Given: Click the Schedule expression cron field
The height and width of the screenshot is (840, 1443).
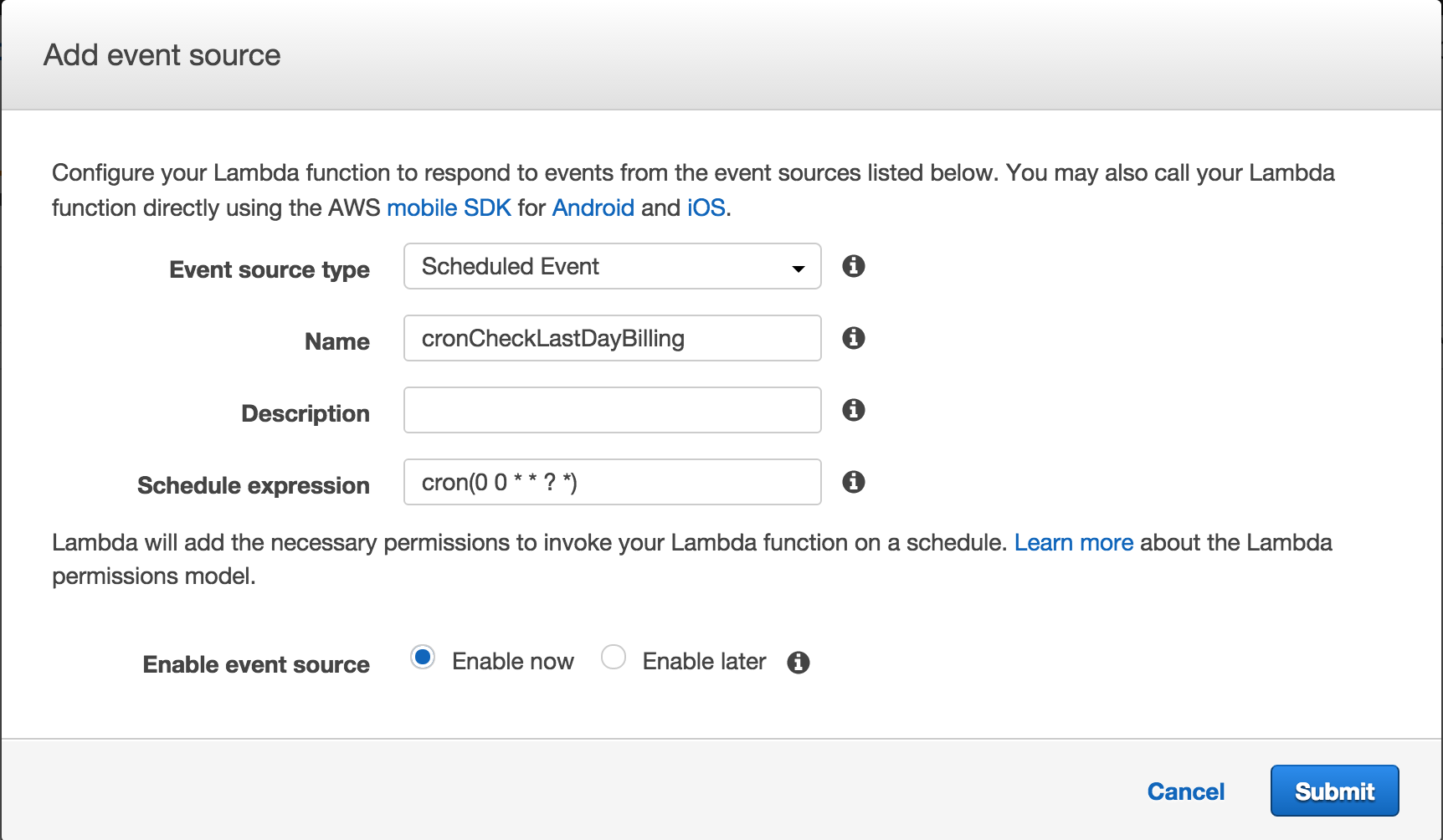Looking at the screenshot, I should pyautogui.click(x=613, y=482).
